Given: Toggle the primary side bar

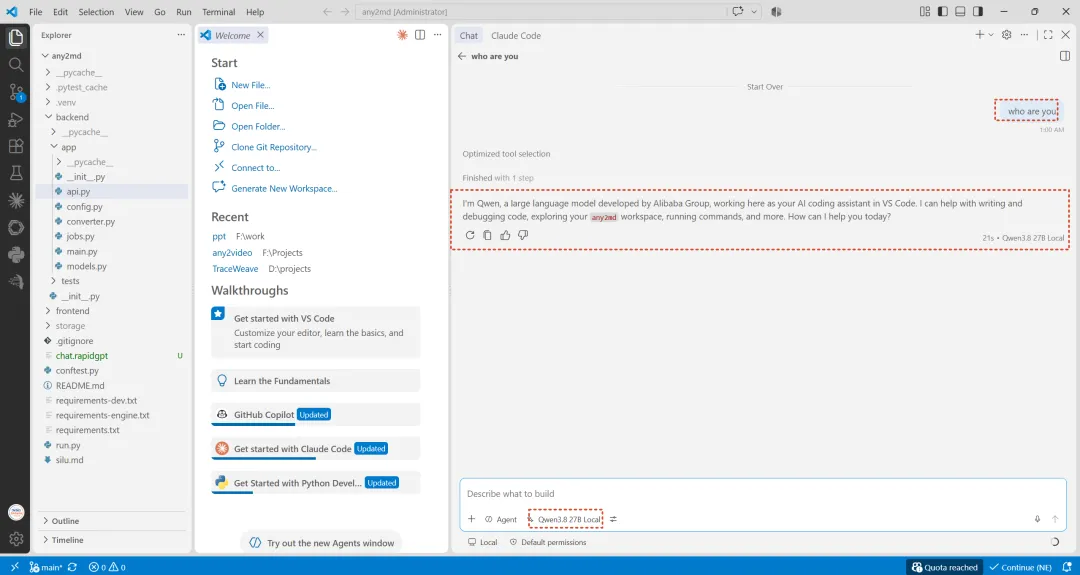Looking at the screenshot, I should point(943,12).
